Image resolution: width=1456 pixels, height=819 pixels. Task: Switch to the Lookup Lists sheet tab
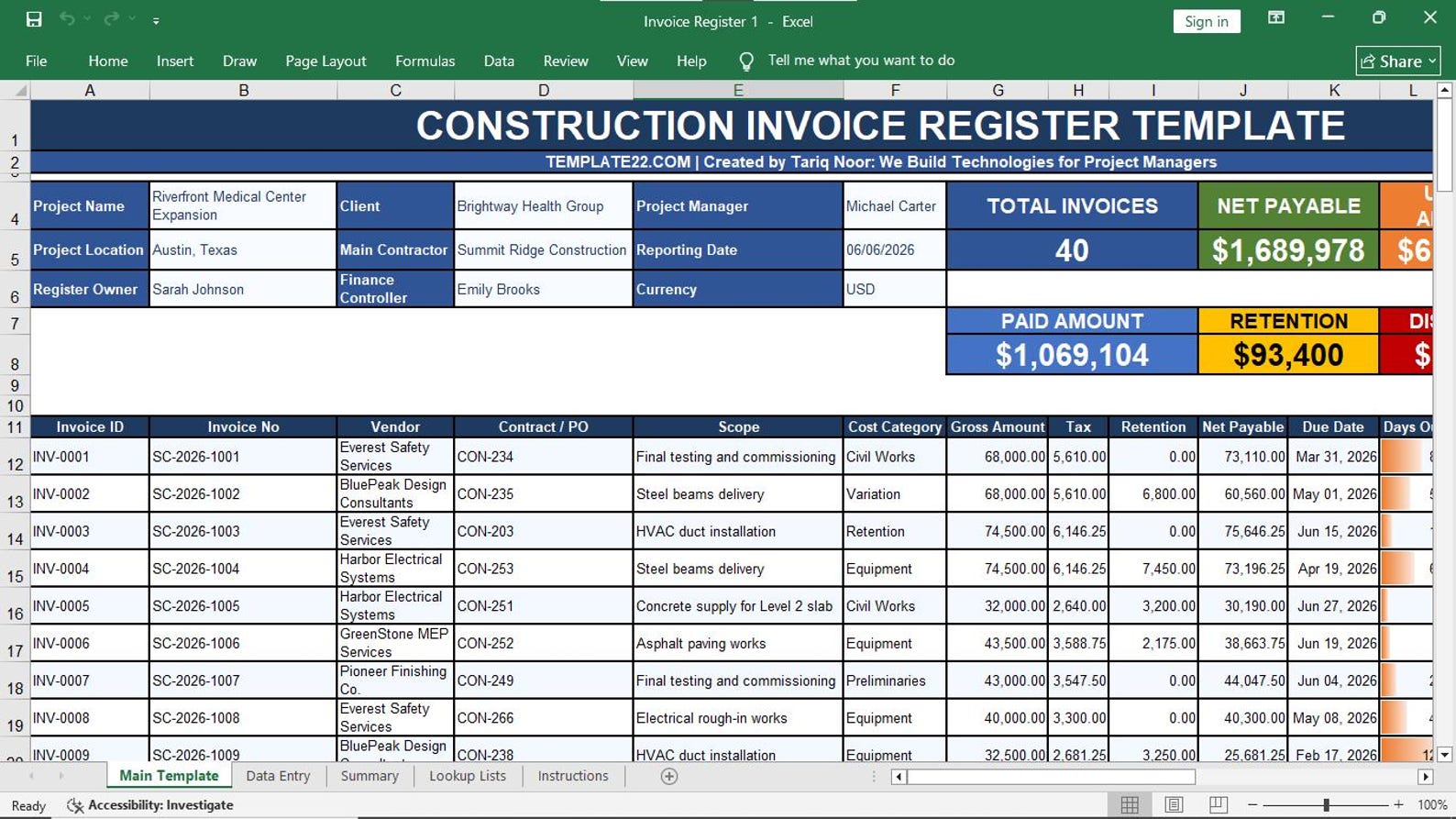(468, 776)
